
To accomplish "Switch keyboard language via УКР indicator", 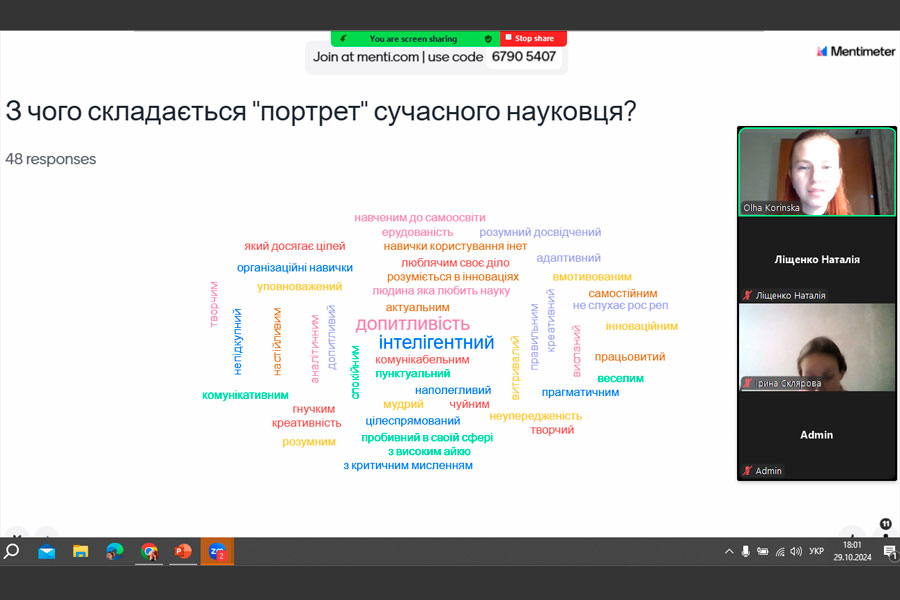I will click(x=816, y=551).
